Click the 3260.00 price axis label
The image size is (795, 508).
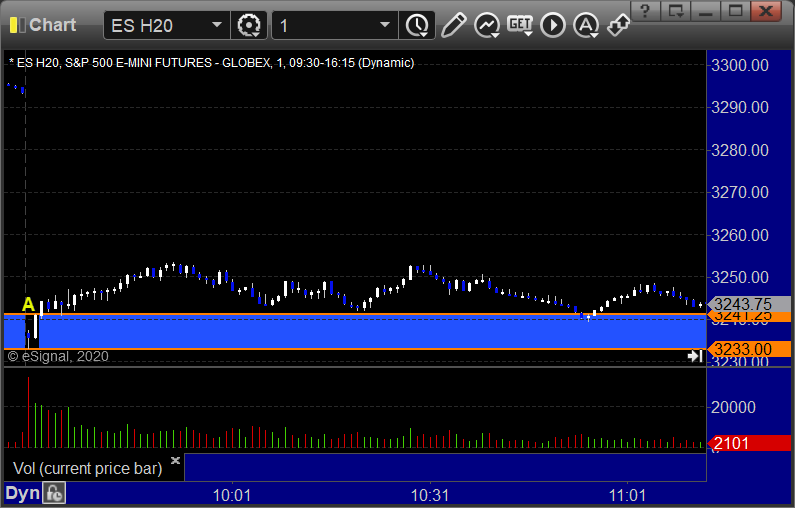point(740,235)
